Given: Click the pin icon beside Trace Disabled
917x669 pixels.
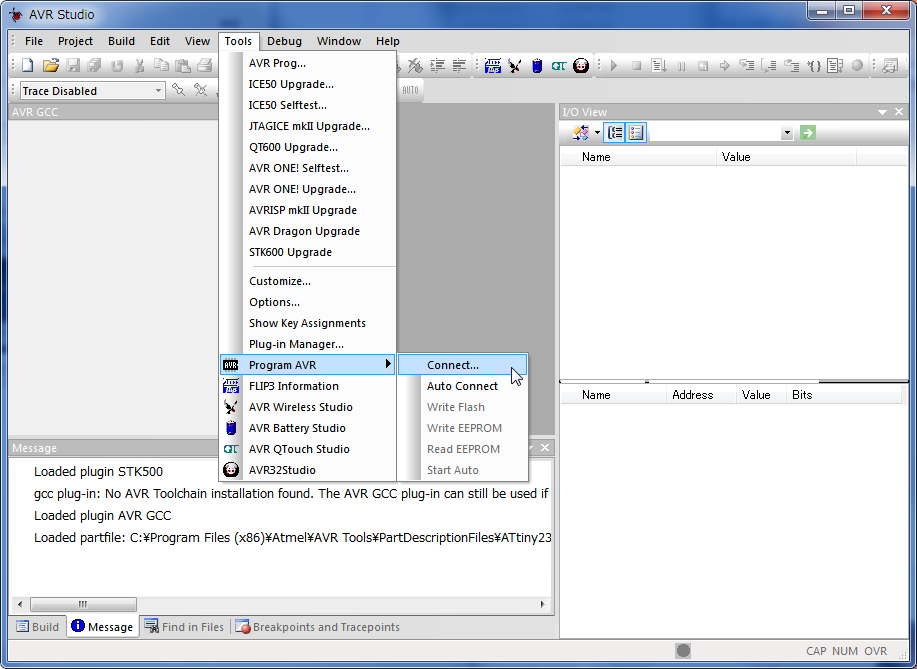Looking at the screenshot, I should pos(178,90).
